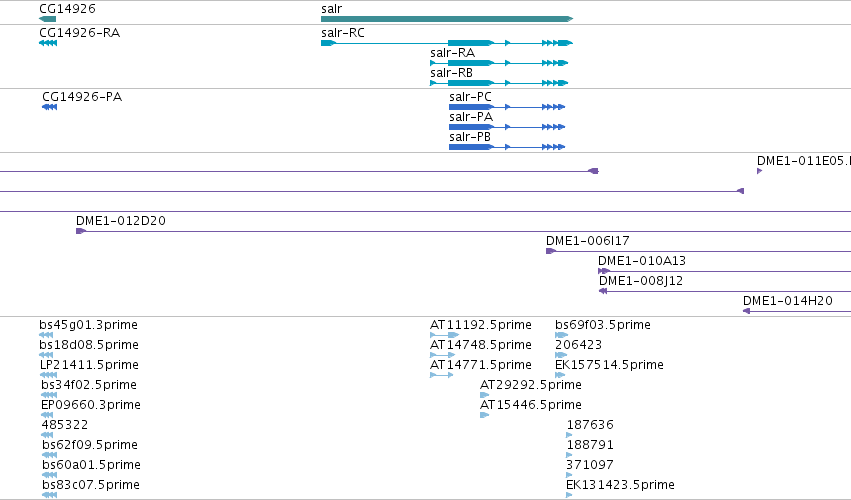Click the DME1-014H20 clone label
The image size is (851, 500).
788,301
